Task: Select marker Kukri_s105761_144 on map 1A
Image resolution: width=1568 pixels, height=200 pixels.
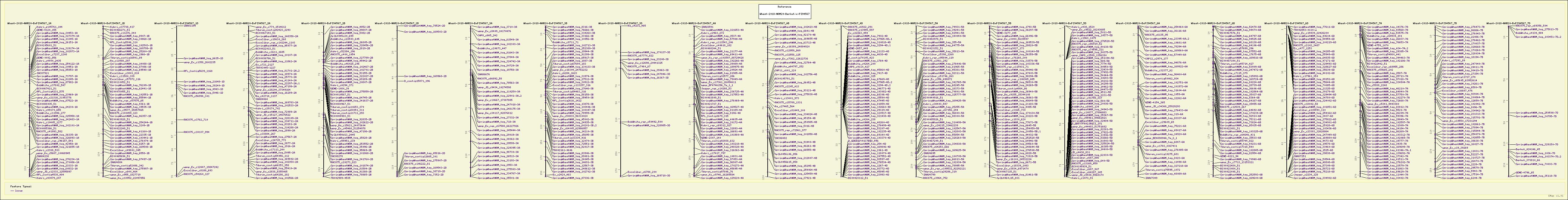Action: point(49,26)
